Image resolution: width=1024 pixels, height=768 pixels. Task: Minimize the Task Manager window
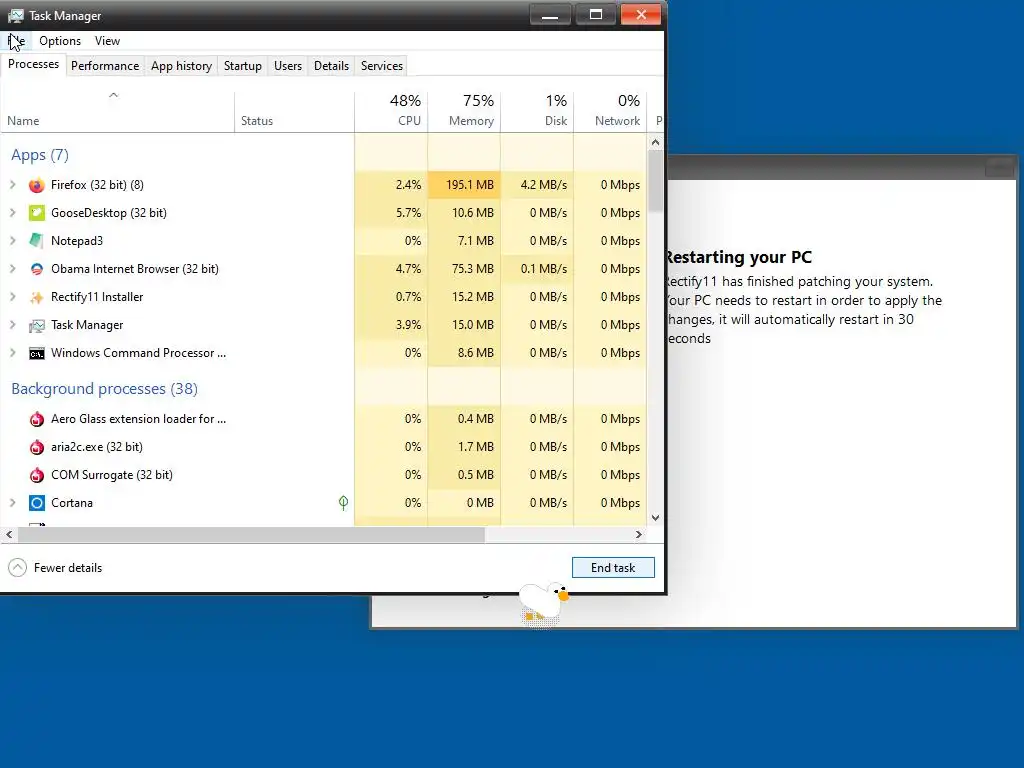click(550, 14)
